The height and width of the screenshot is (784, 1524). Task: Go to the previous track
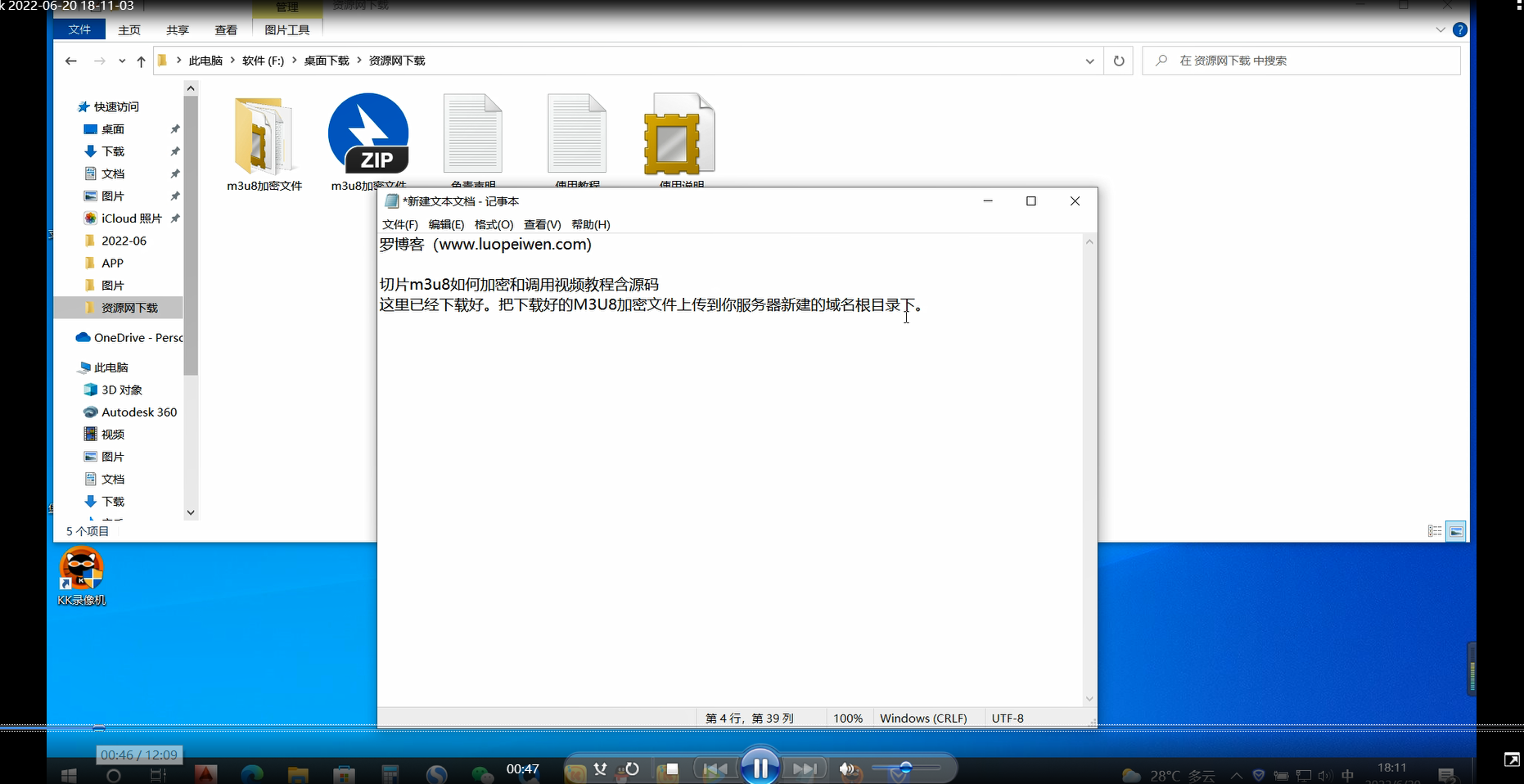[x=715, y=769]
